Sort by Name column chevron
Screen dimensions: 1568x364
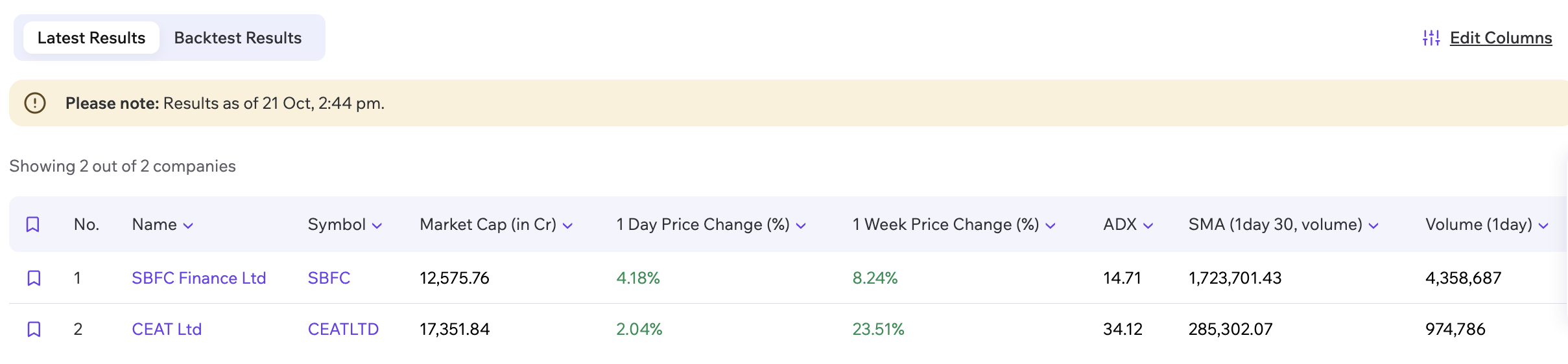point(188,226)
